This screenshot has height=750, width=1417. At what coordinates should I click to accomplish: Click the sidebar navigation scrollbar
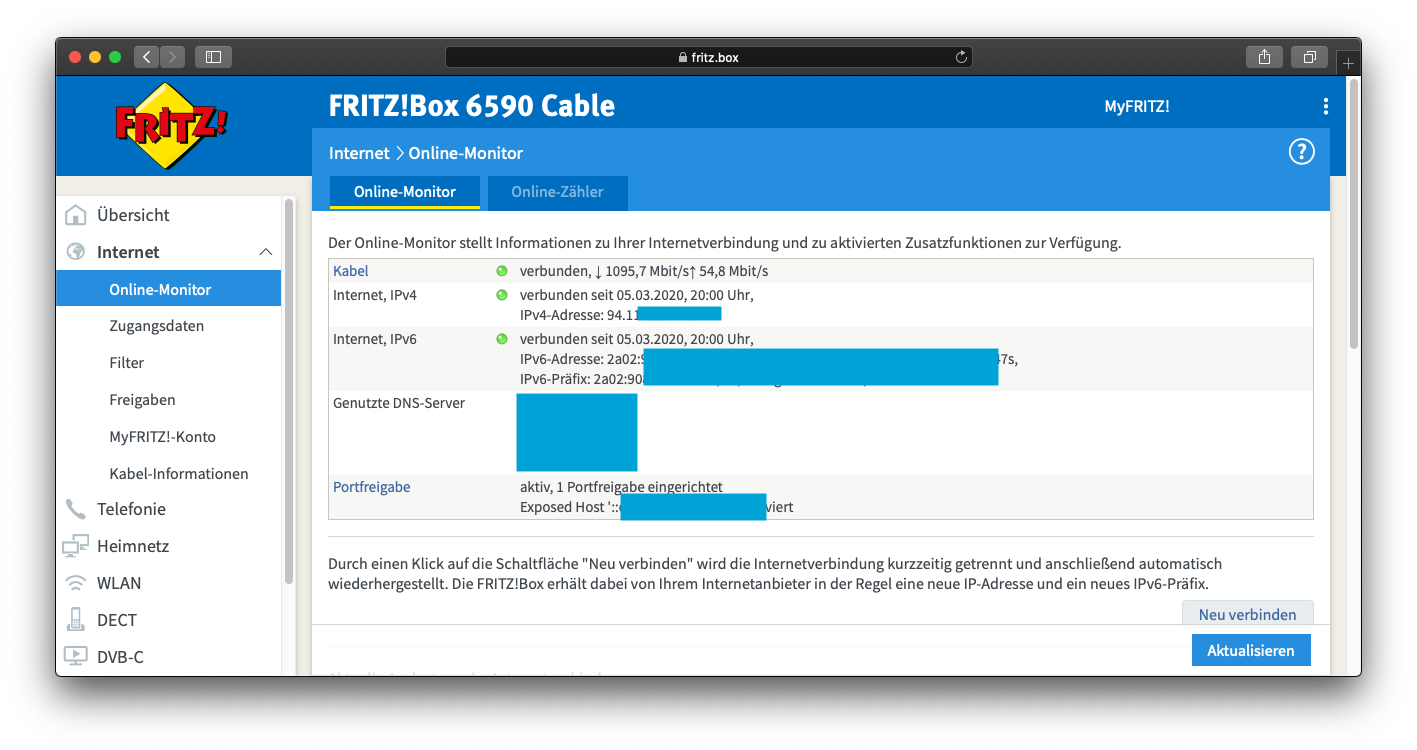click(289, 390)
